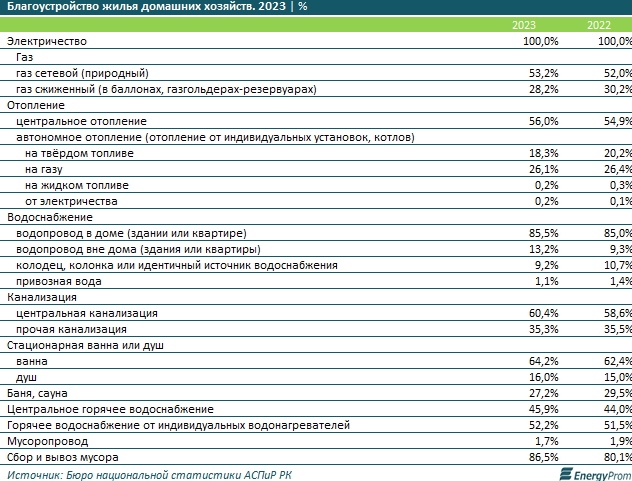Image resolution: width=632 pixels, height=481 pixels.
Task: Click the 'центральная канализация' 60,4% value
Action: click(x=542, y=313)
